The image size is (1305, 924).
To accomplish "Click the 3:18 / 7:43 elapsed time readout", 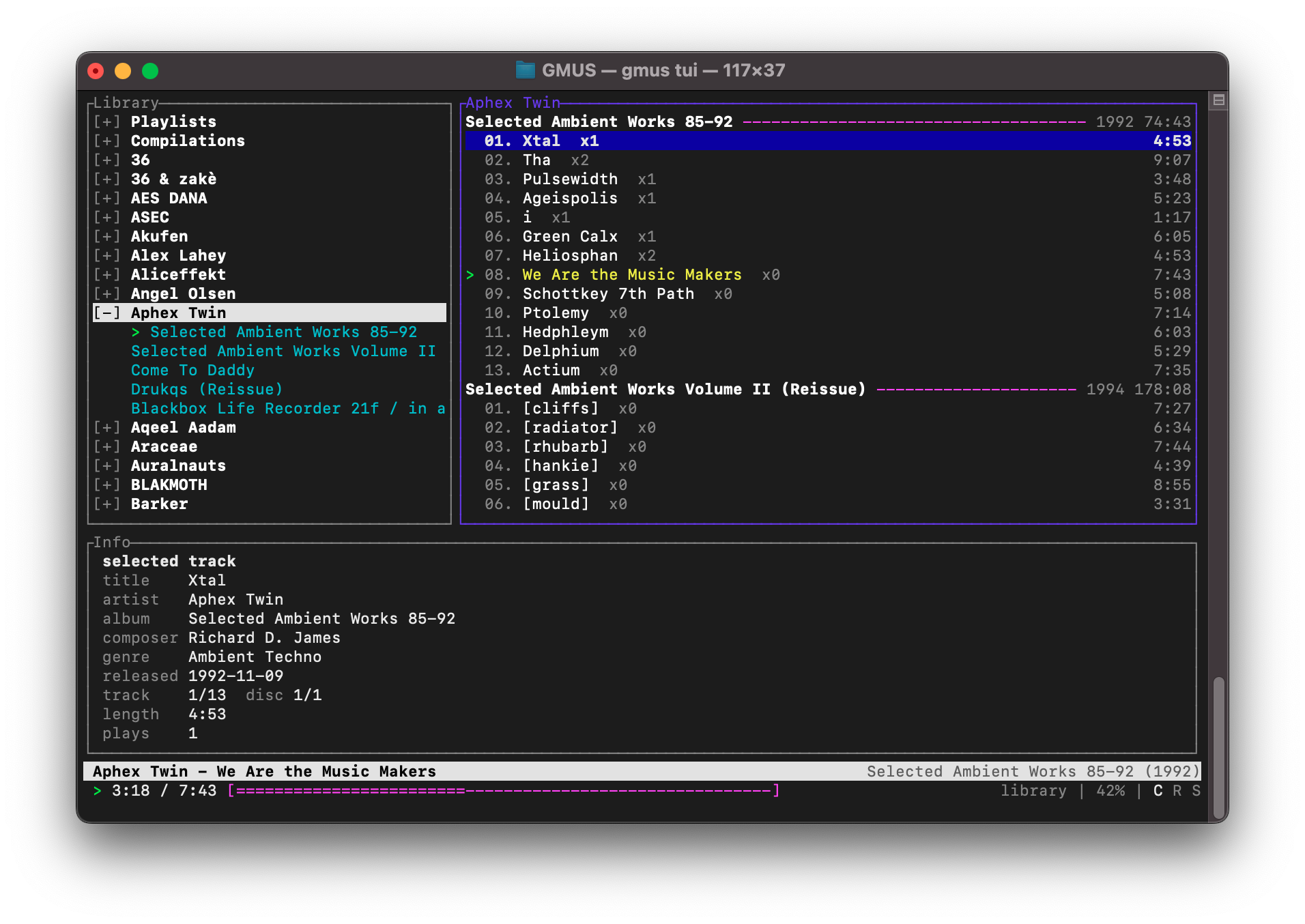I will [x=164, y=791].
